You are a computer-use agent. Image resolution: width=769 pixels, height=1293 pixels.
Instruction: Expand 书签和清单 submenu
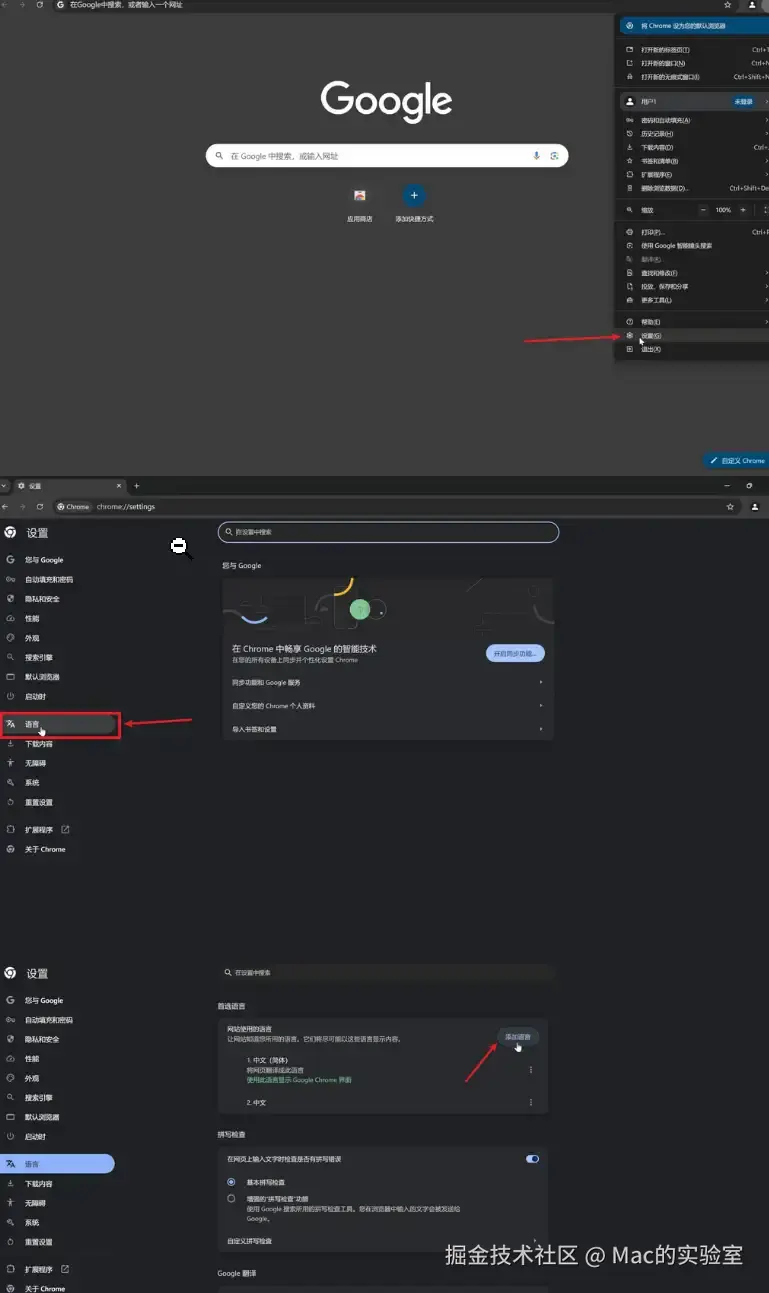pos(694,161)
